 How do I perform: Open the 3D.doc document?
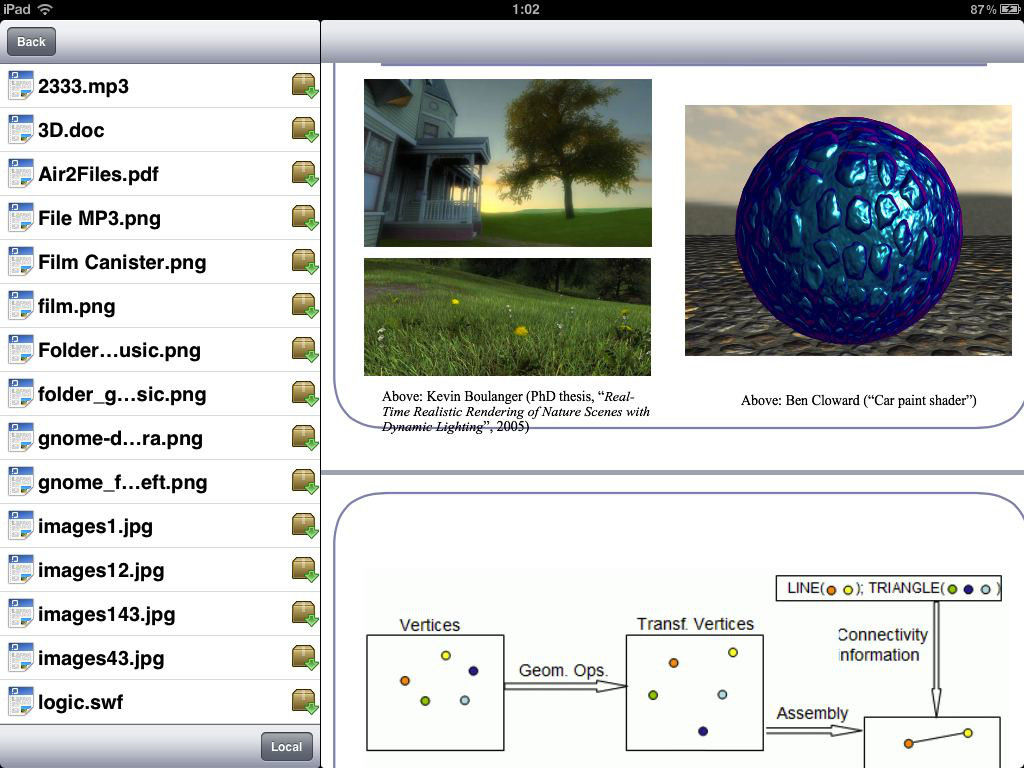point(71,130)
